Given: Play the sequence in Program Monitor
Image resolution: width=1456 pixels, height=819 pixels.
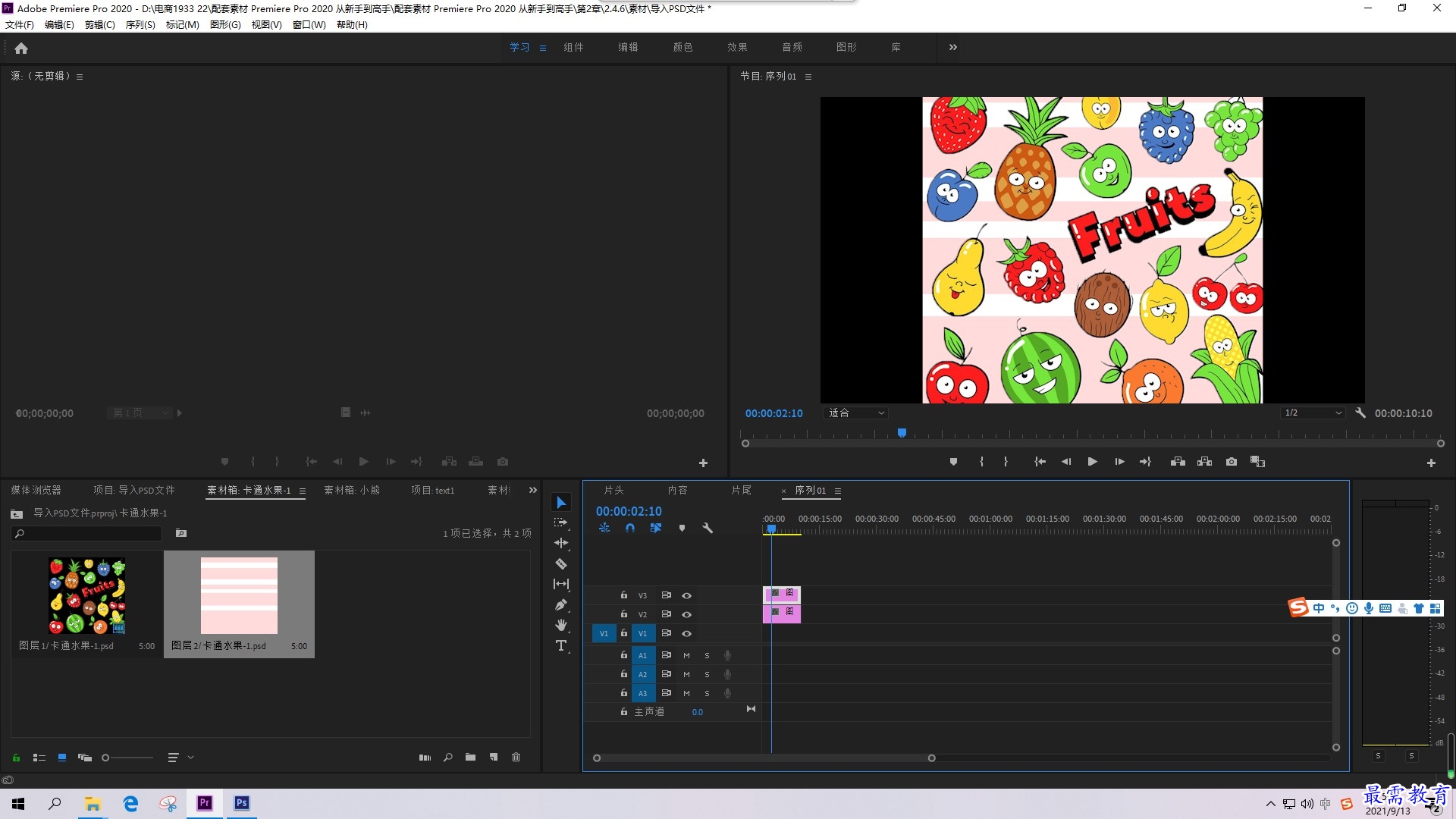Looking at the screenshot, I should tap(1092, 462).
